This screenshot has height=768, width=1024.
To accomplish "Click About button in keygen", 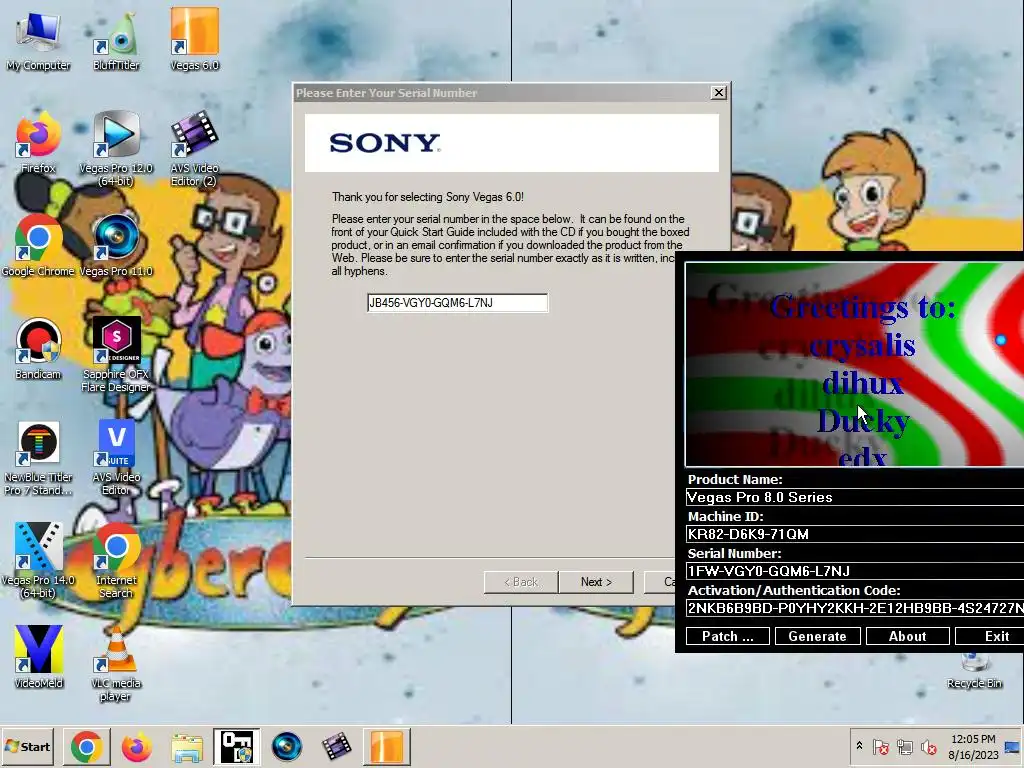I will 907,636.
